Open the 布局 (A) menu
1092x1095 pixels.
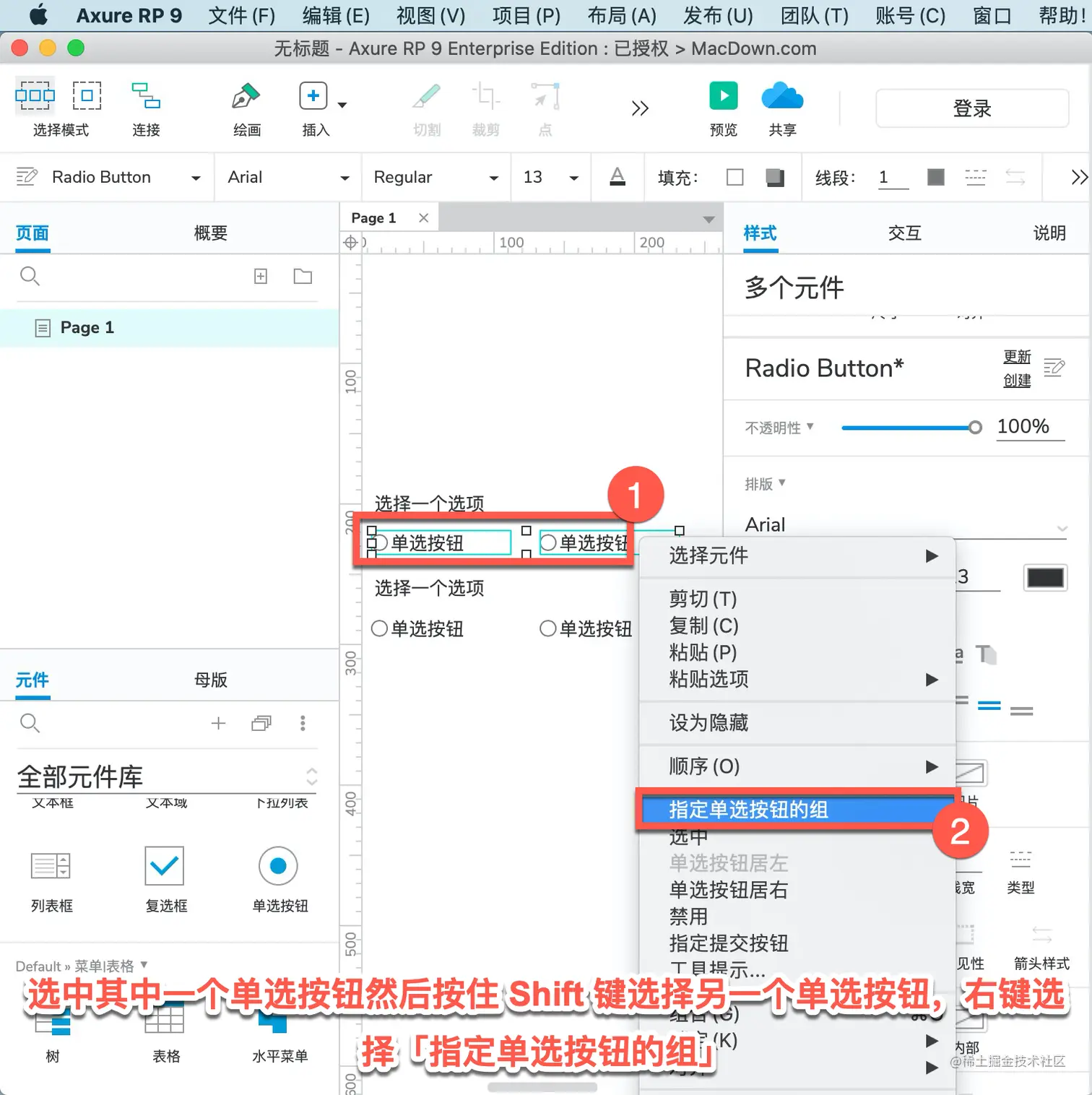(x=622, y=15)
